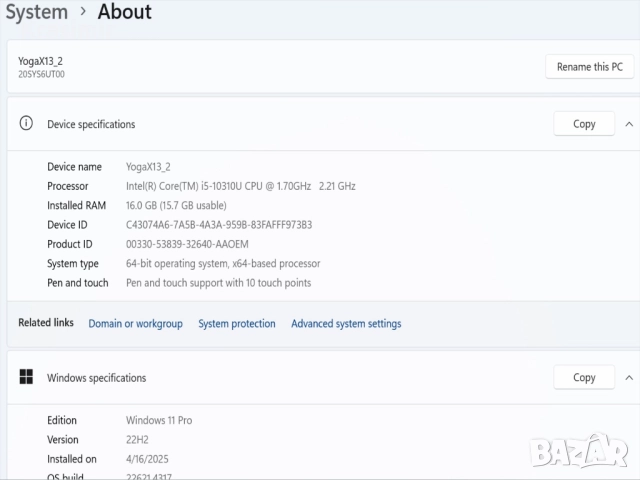Click the Windows logo icon beside Windows specifications
640x480 pixels.
pyautogui.click(x=26, y=378)
